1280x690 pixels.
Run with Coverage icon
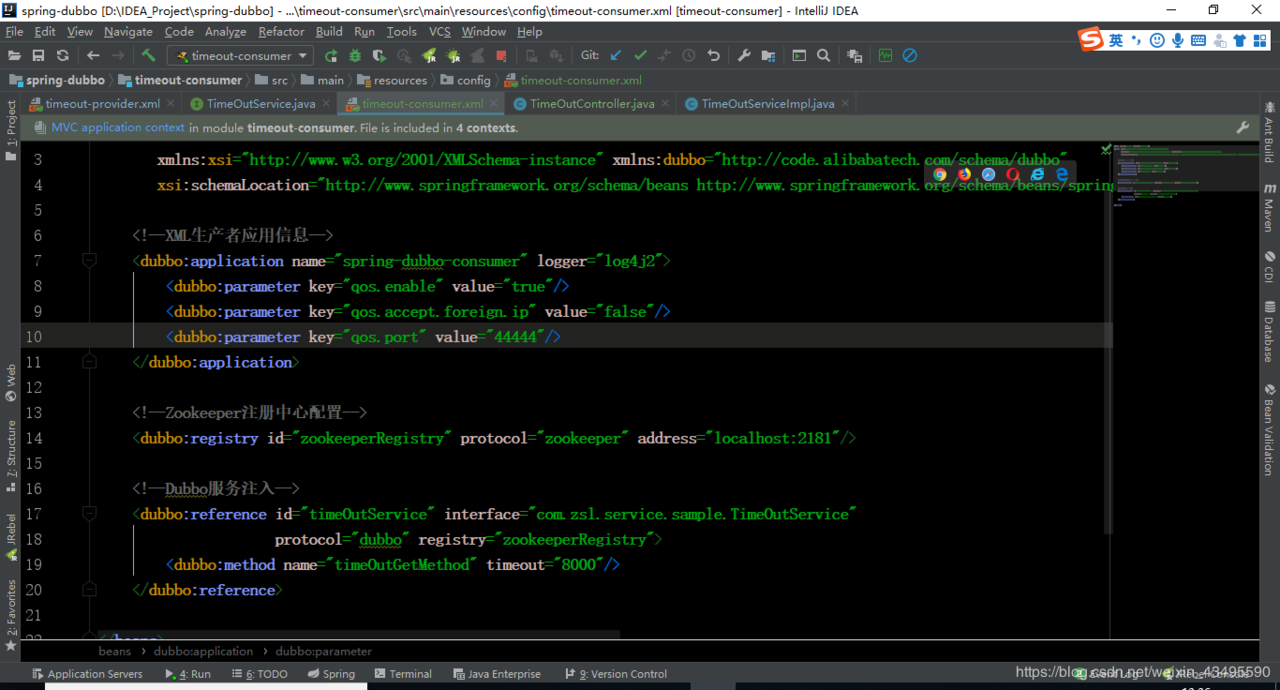coord(380,56)
